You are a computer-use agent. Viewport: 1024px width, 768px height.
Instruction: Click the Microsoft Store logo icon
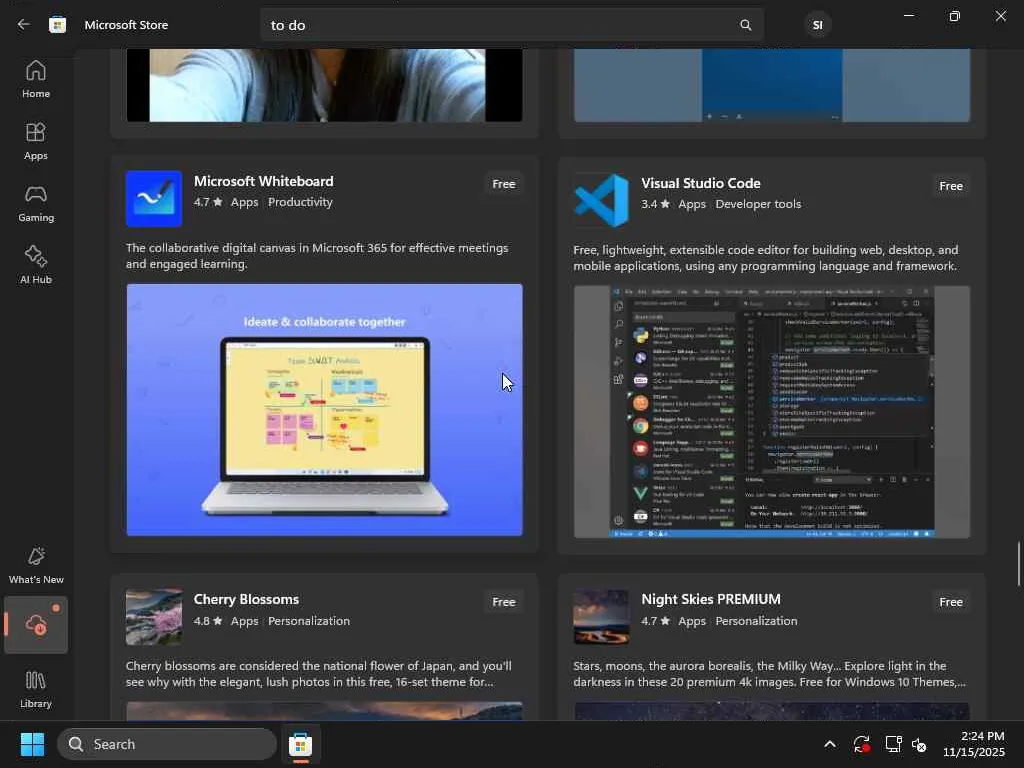57,25
